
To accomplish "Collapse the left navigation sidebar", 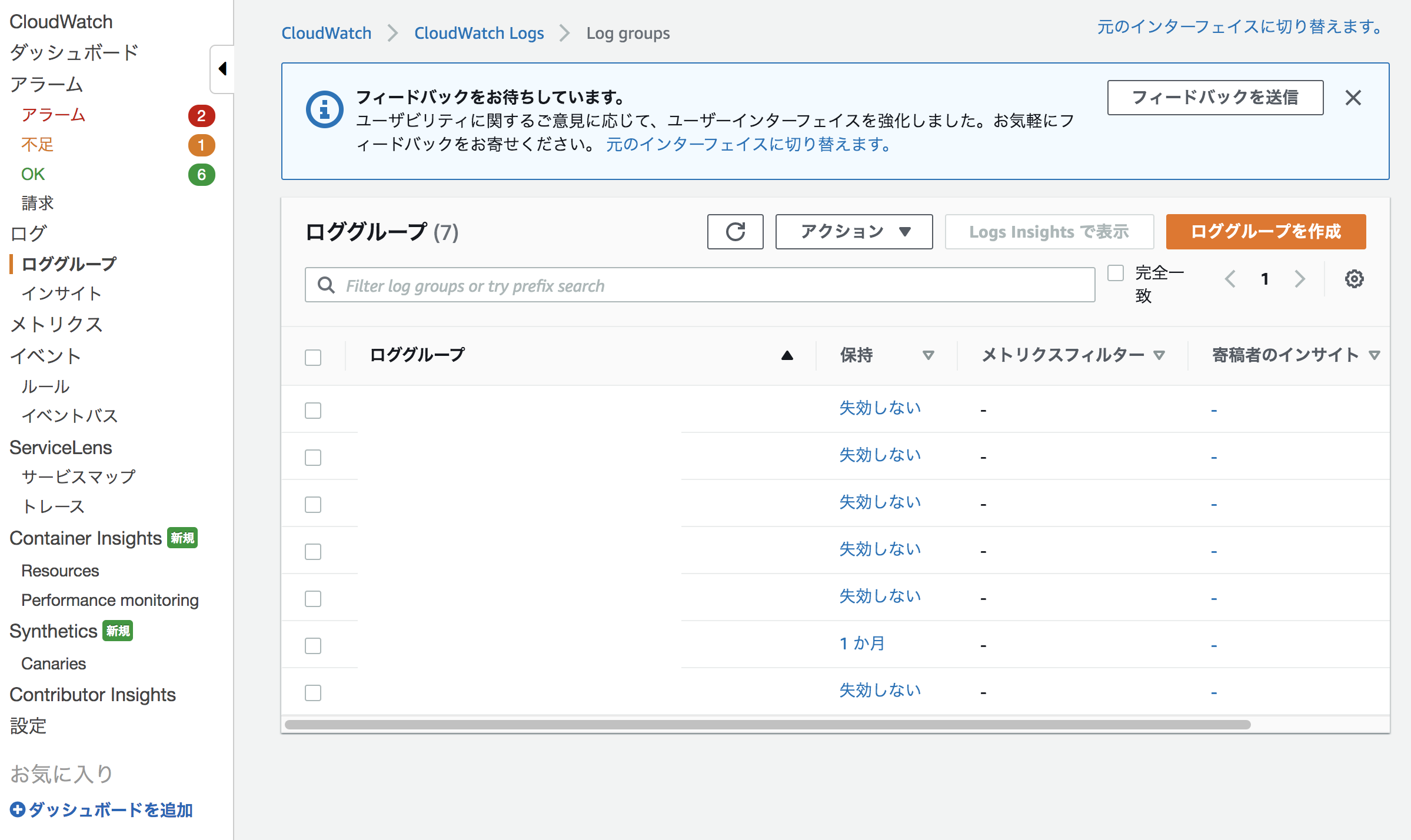I will 223,69.
